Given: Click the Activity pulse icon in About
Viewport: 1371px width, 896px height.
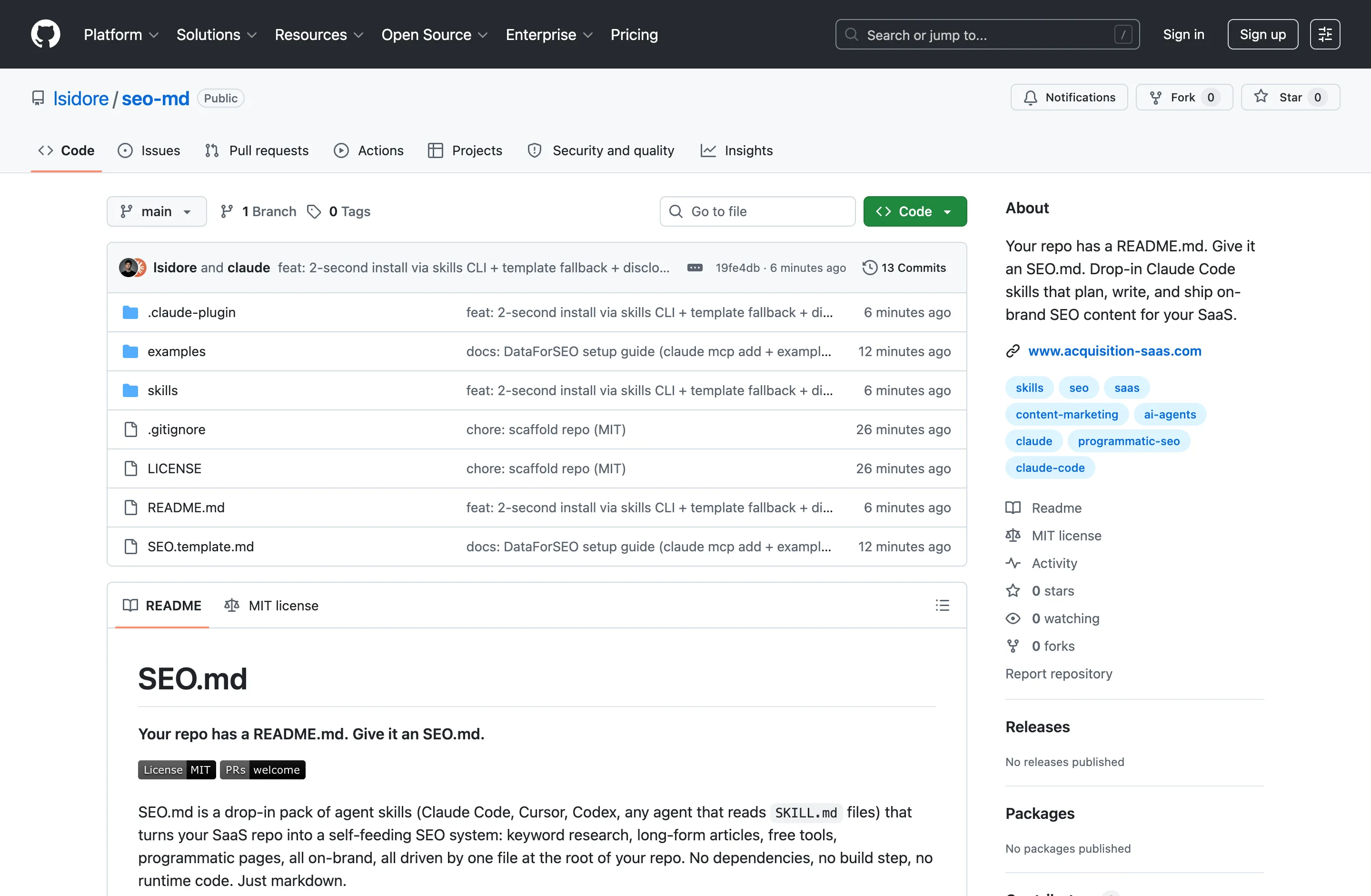Looking at the screenshot, I should tap(1013, 563).
